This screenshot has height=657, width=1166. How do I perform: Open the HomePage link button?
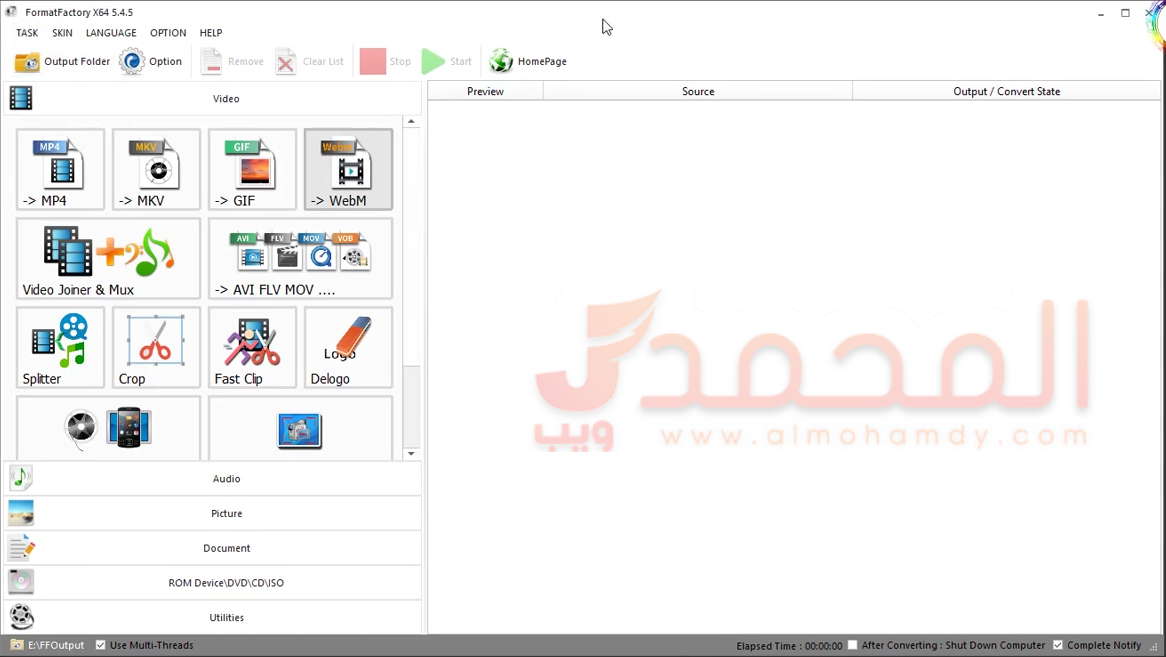click(x=528, y=62)
